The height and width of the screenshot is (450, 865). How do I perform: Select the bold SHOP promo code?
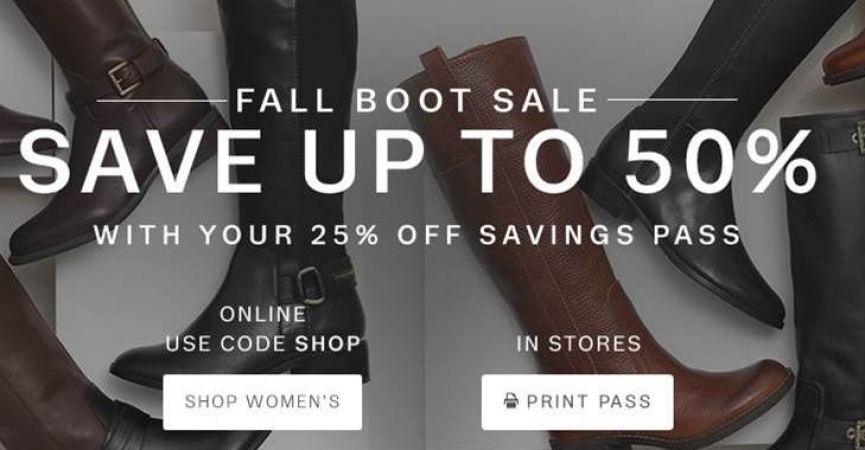(328, 344)
